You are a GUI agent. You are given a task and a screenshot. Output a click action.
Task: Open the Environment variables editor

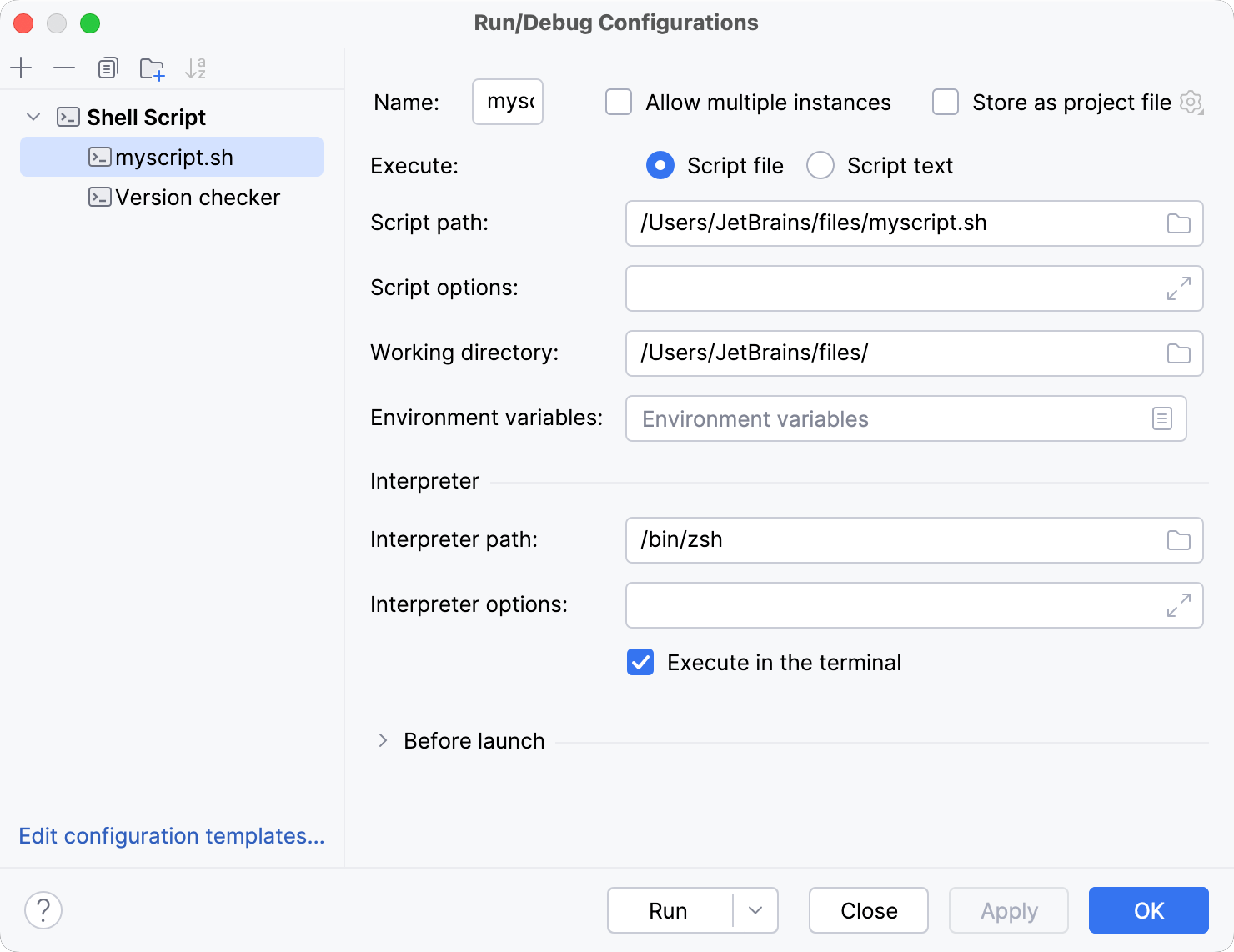pos(1162,418)
